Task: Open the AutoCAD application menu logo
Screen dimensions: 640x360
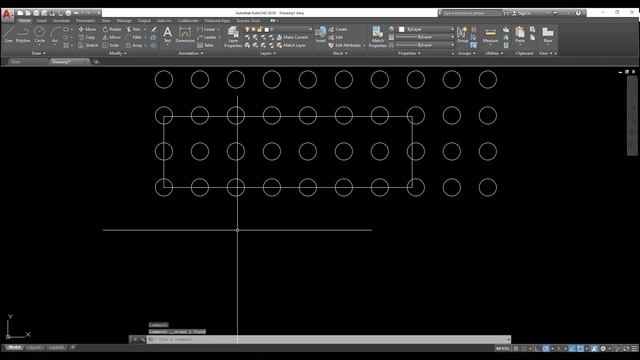Action: tap(7, 15)
